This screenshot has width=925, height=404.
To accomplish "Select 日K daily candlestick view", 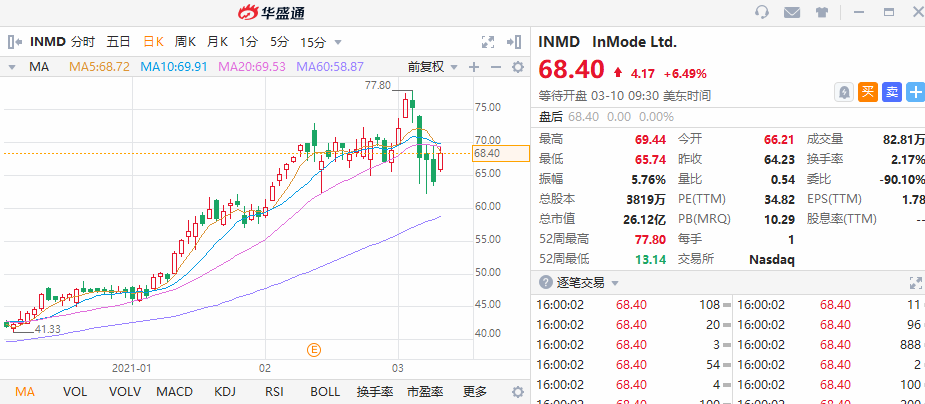I will (x=153, y=42).
